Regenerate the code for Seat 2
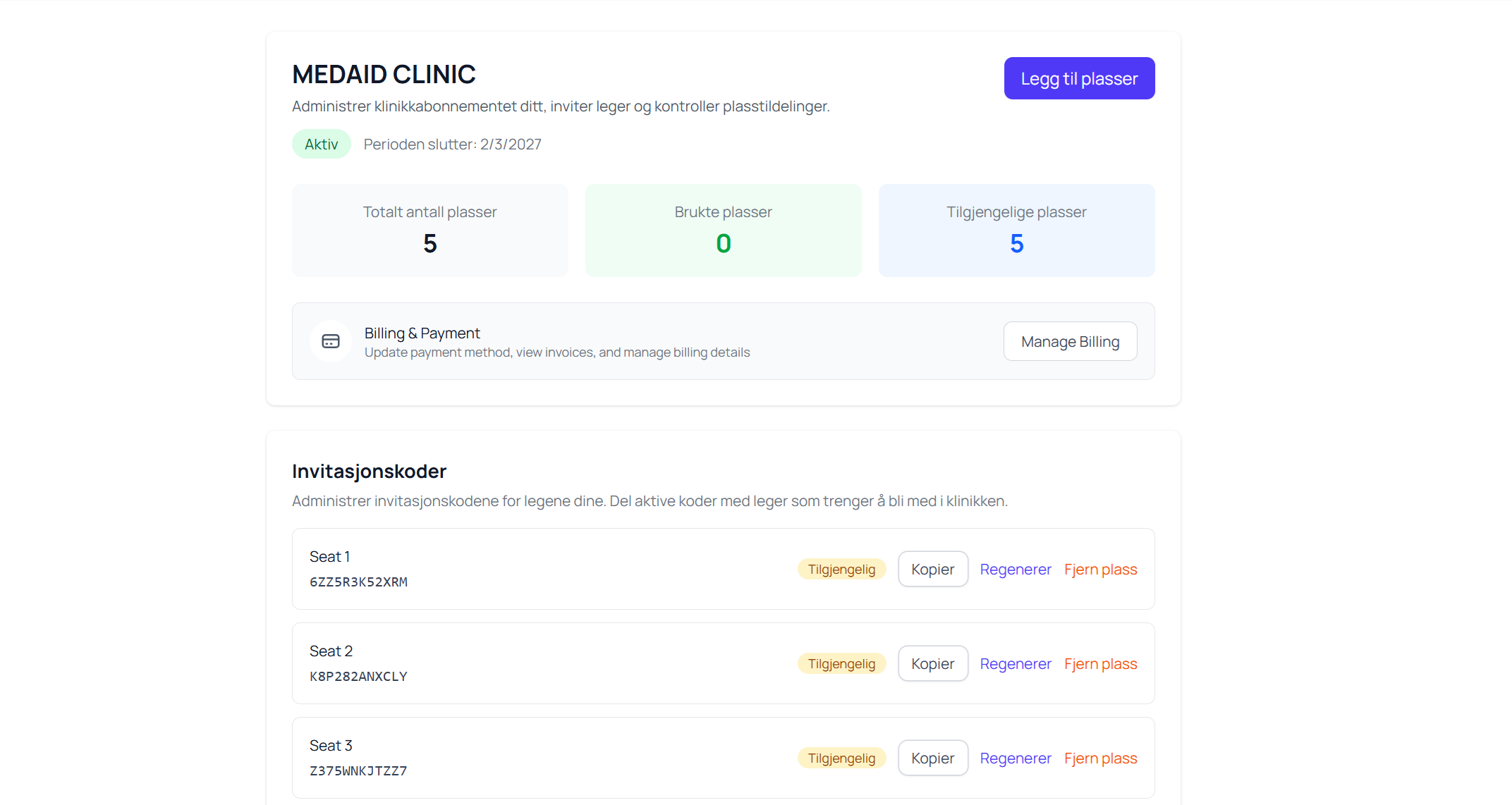The image size is (1512, 805). tap(1016, 663)
